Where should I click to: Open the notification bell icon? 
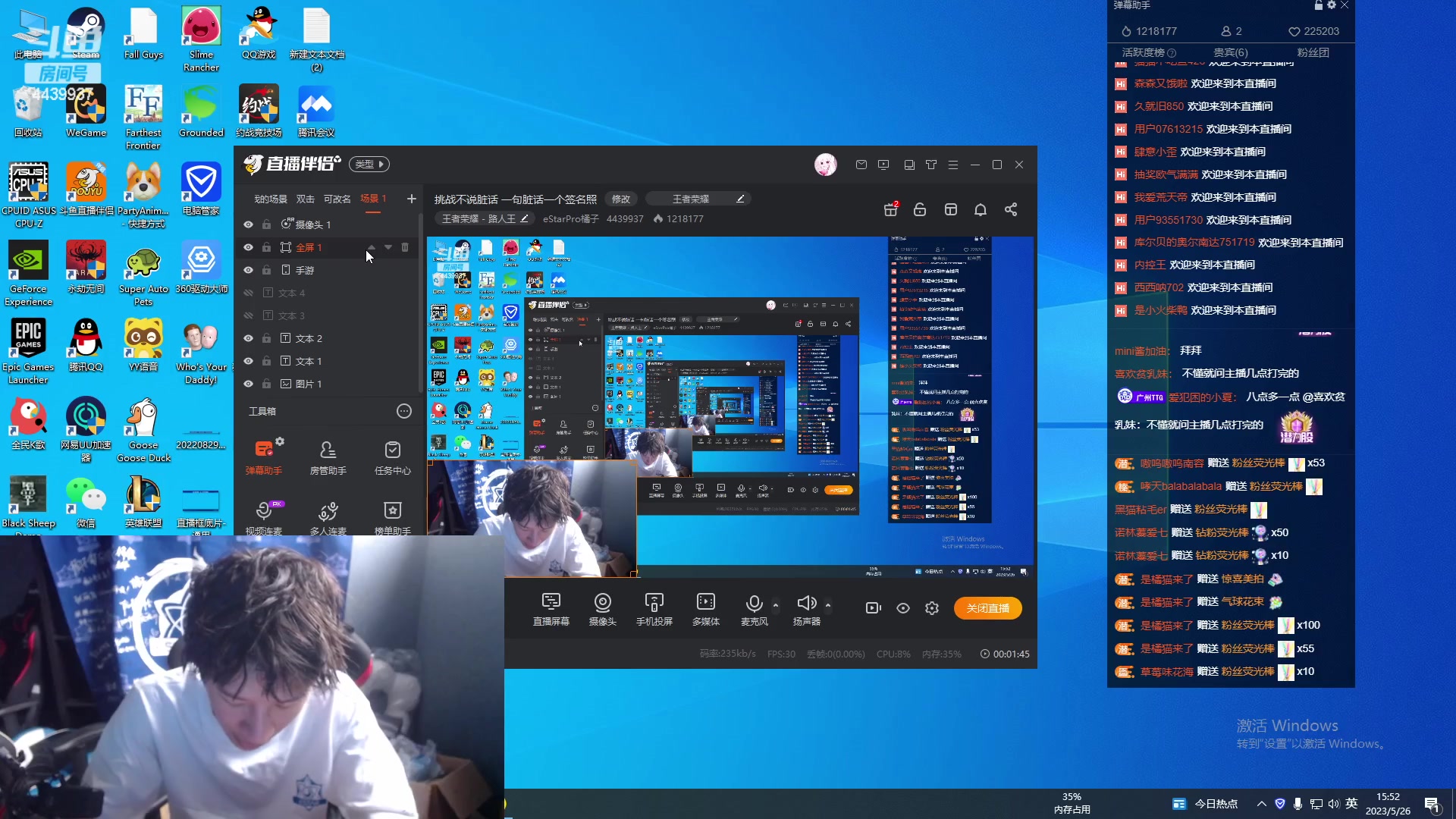tap(981, 209)
